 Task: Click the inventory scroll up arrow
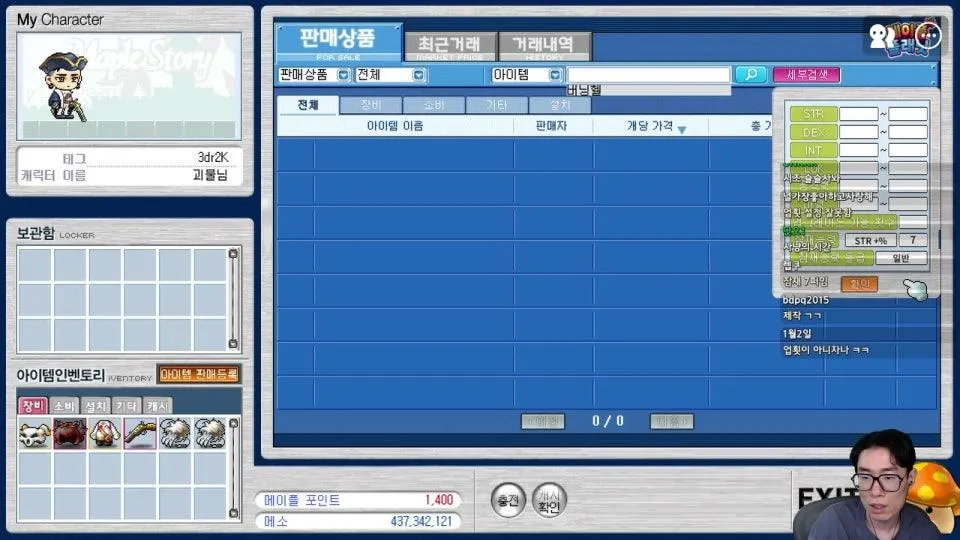[234, 423]
